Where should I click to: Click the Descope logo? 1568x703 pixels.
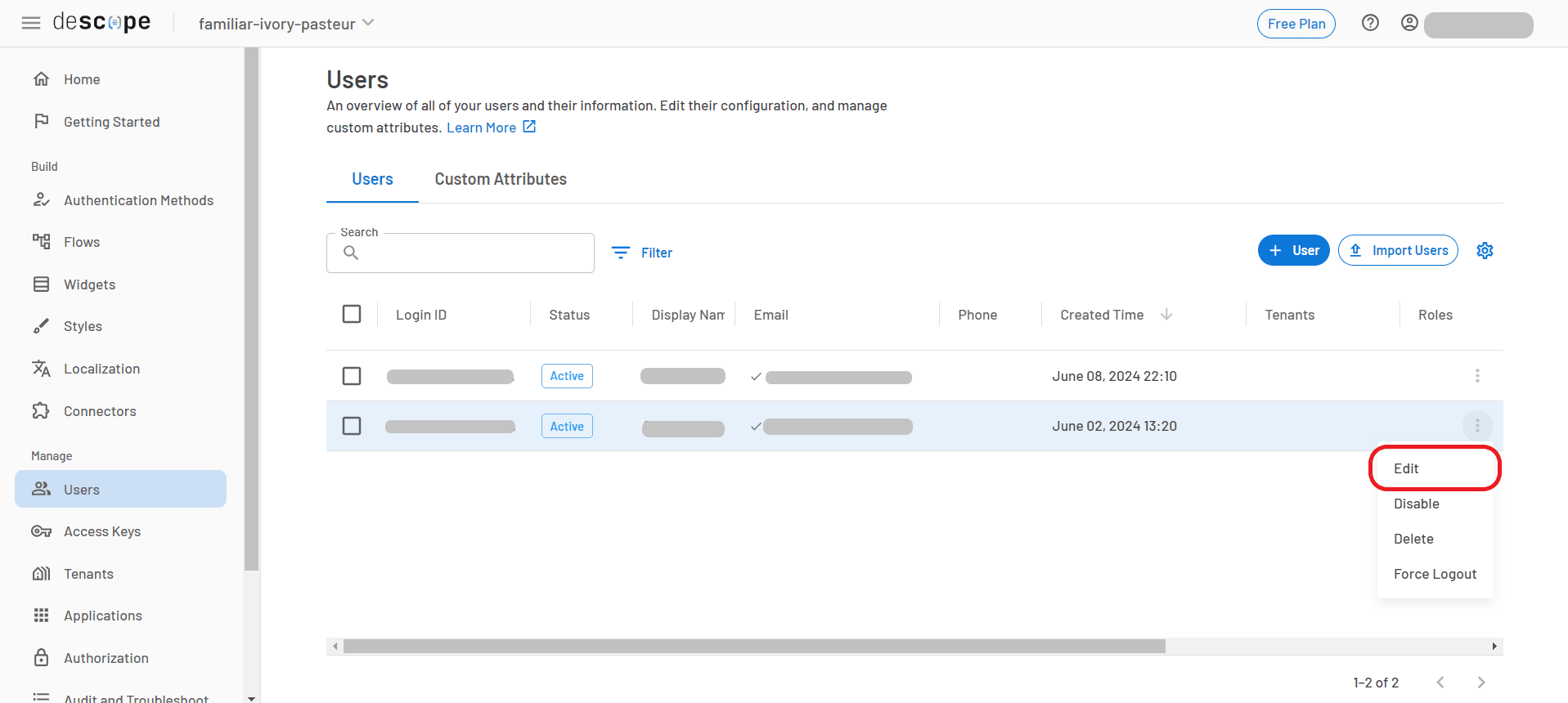[101, 22]
